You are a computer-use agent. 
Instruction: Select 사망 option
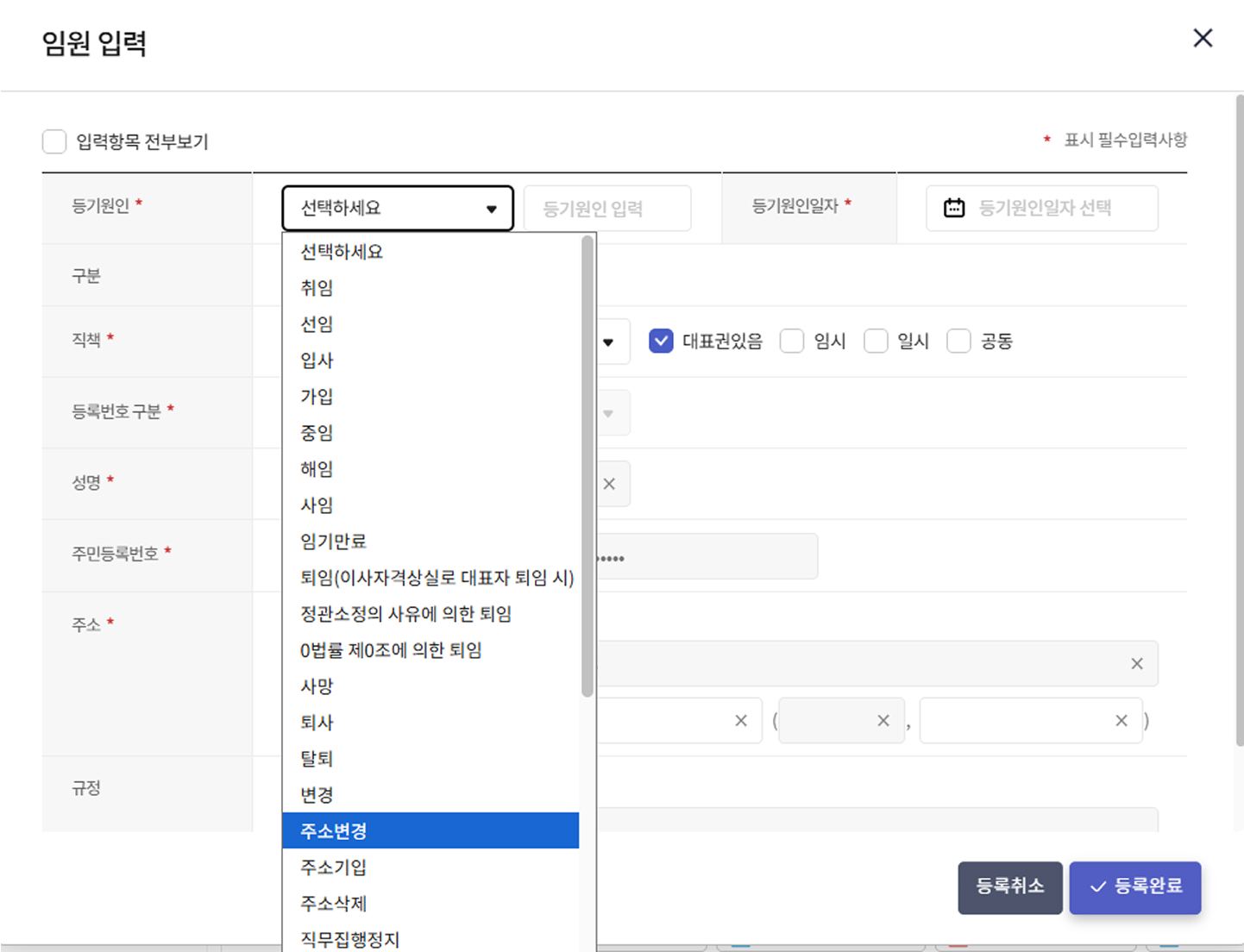click(430, 686)
